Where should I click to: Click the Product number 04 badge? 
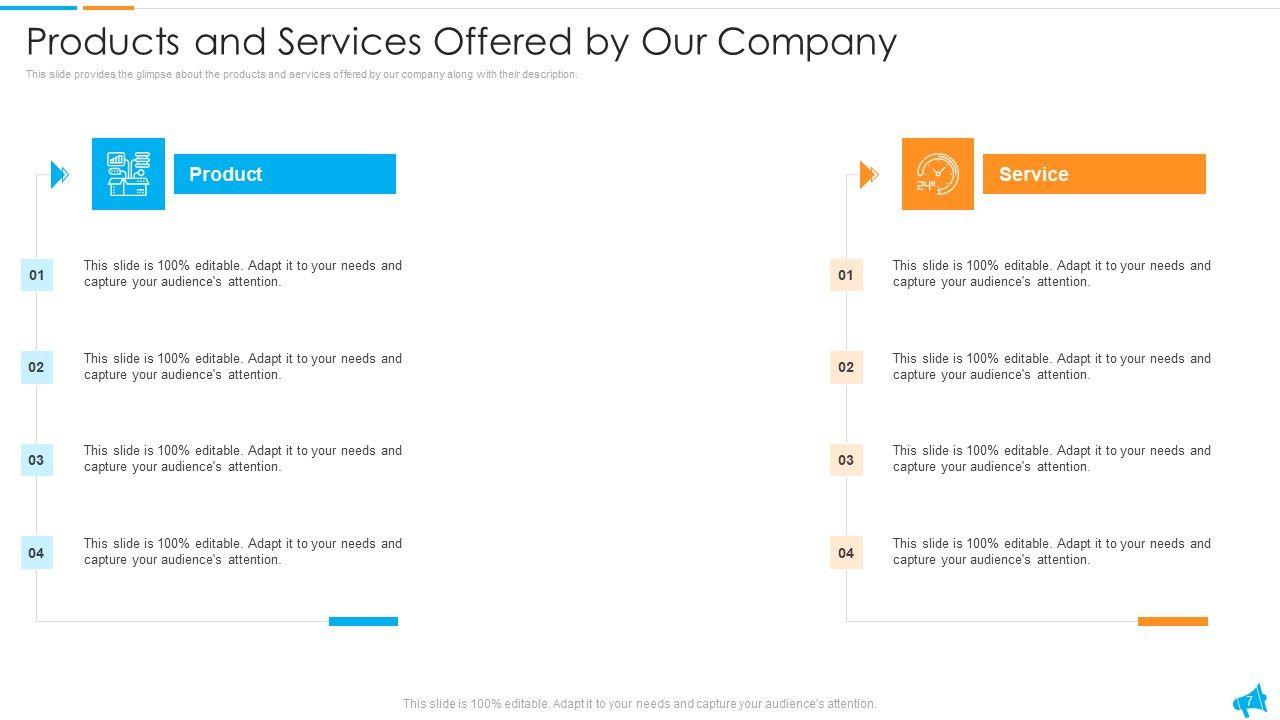click(36, 553)
